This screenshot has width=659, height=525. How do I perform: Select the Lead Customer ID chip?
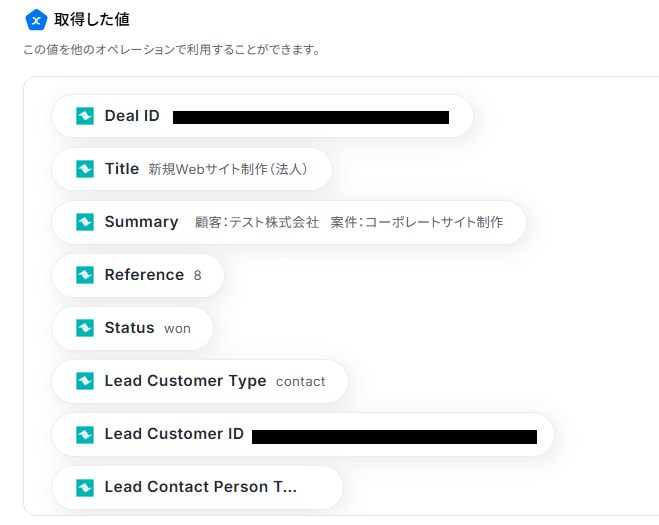coord(302,434)
